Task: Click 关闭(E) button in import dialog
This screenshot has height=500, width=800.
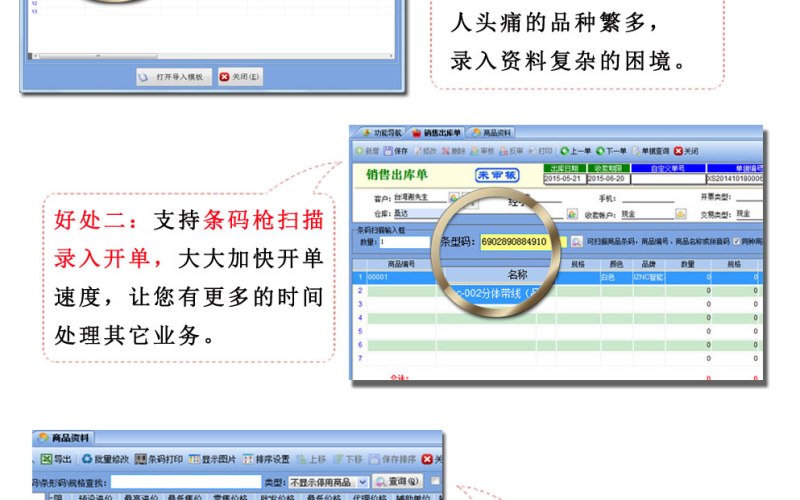Action: [240, 77]
